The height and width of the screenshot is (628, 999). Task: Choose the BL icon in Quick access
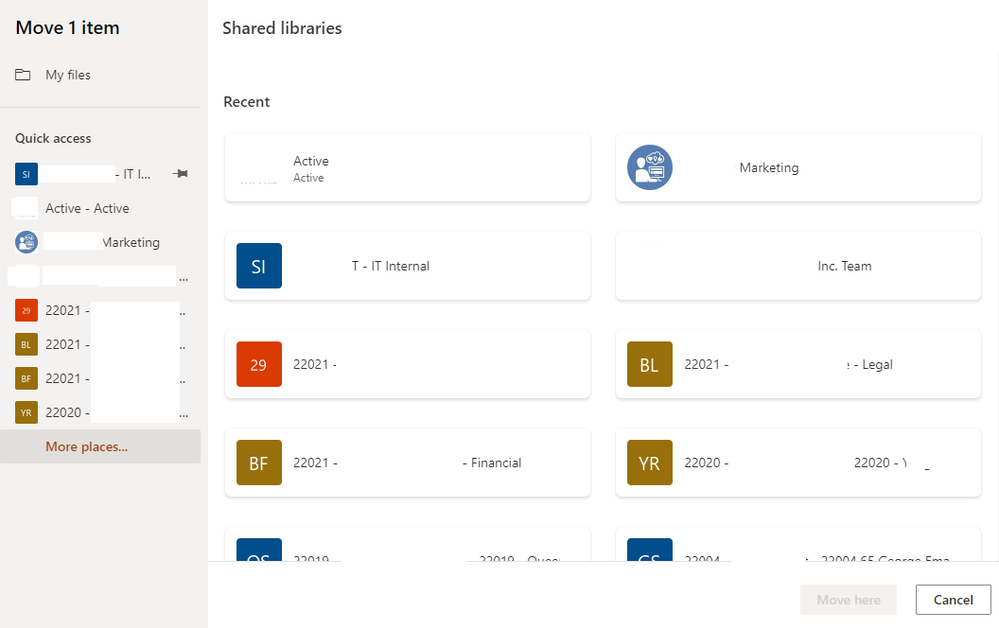(26, 344)
